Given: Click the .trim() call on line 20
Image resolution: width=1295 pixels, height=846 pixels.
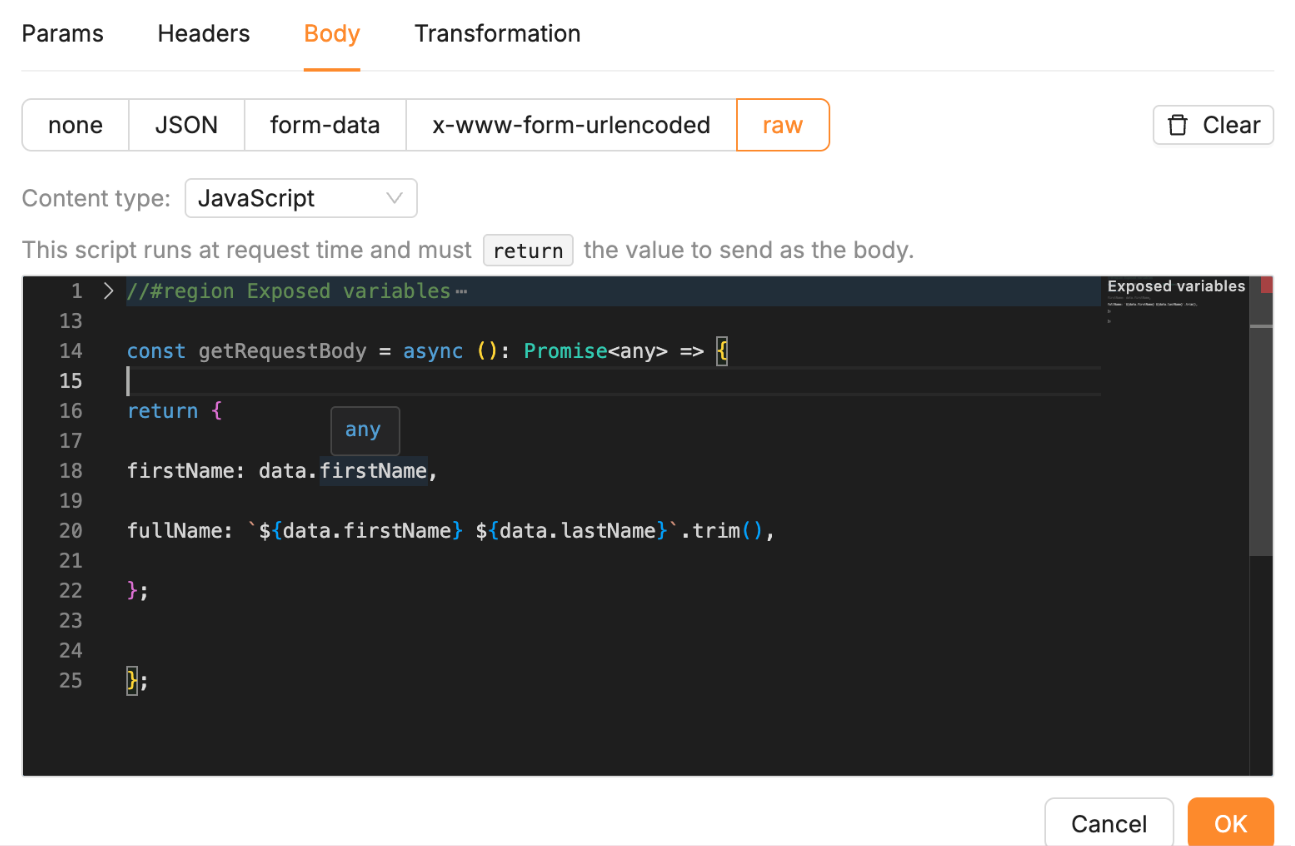Looking at the screenshot, I should pyautogui.click(x=723, y=530).
